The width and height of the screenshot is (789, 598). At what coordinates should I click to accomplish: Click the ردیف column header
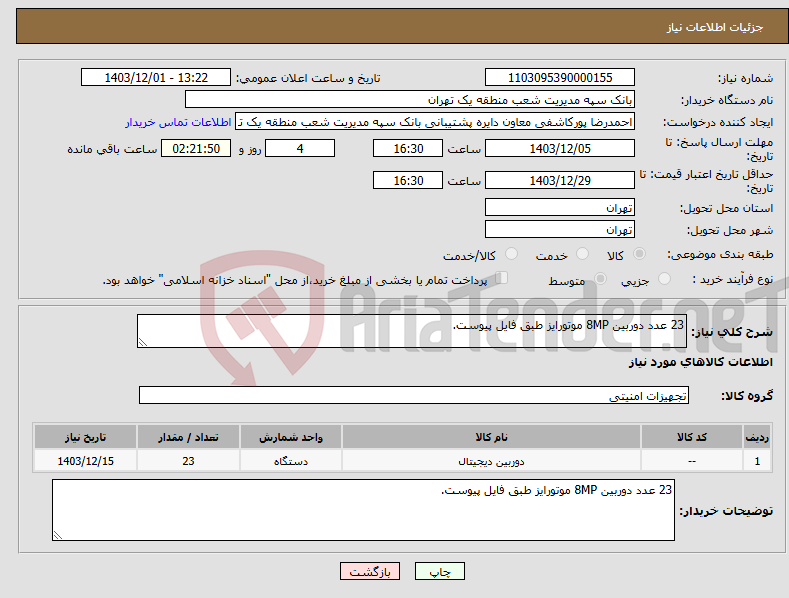point(757,437)
